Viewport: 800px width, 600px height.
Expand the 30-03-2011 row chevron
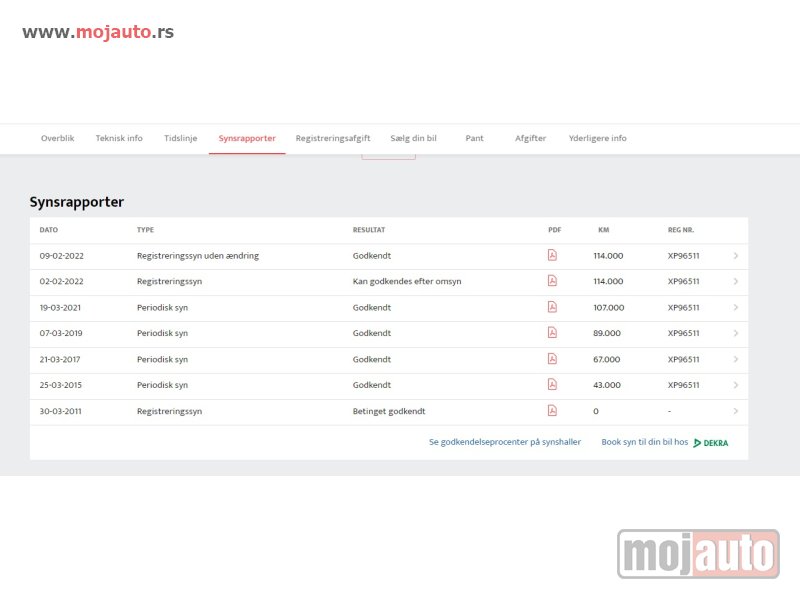(736, 411)
